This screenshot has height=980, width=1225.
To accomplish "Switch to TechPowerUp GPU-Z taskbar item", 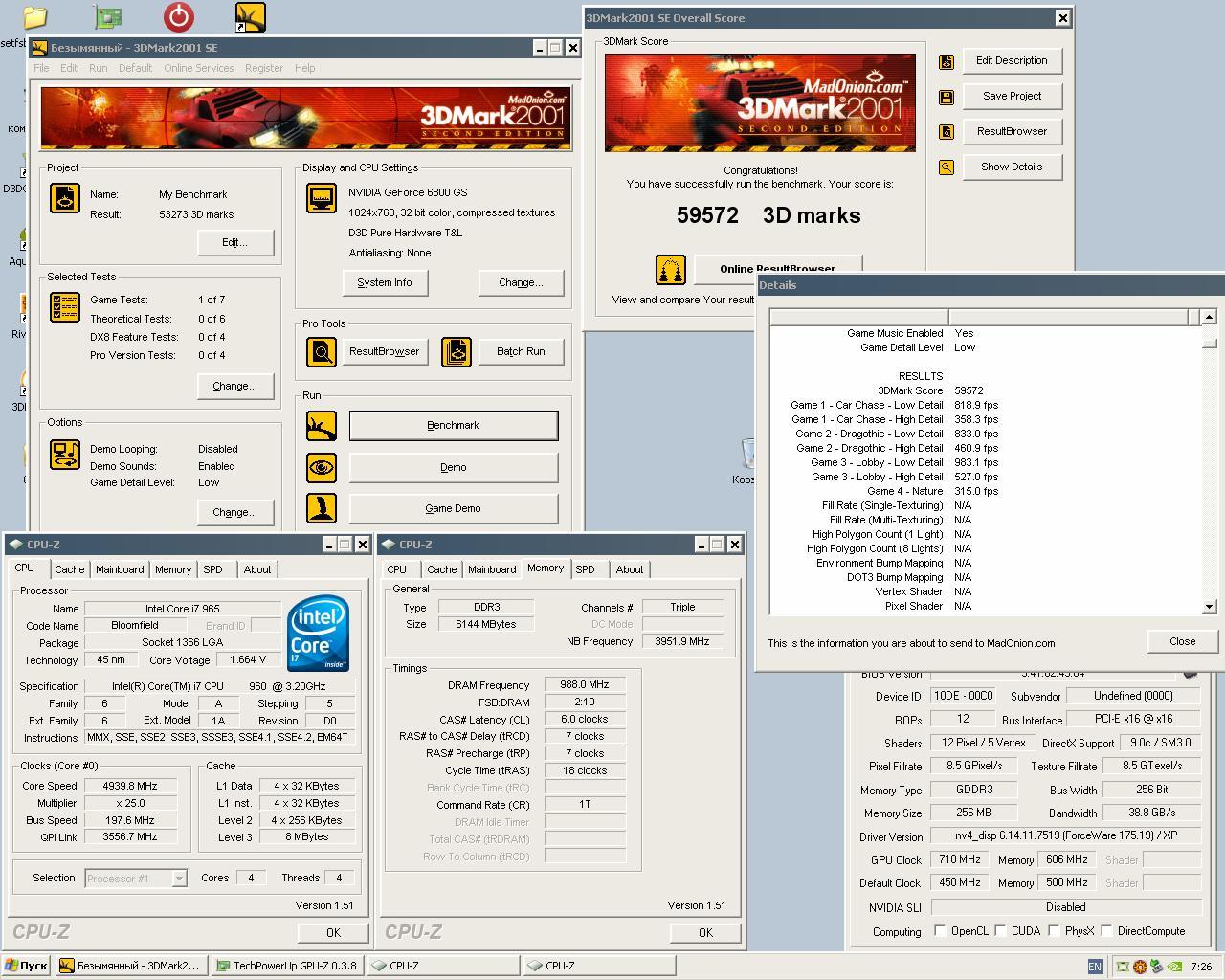I will coord(287,966).
